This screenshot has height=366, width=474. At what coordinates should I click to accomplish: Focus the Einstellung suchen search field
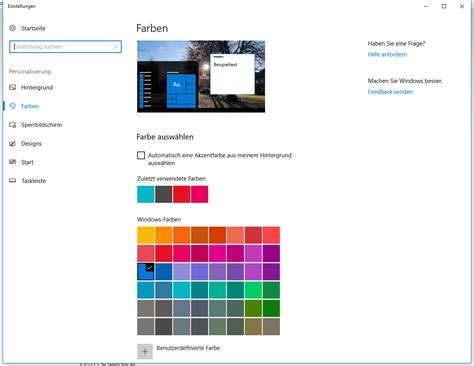[65, 47]
